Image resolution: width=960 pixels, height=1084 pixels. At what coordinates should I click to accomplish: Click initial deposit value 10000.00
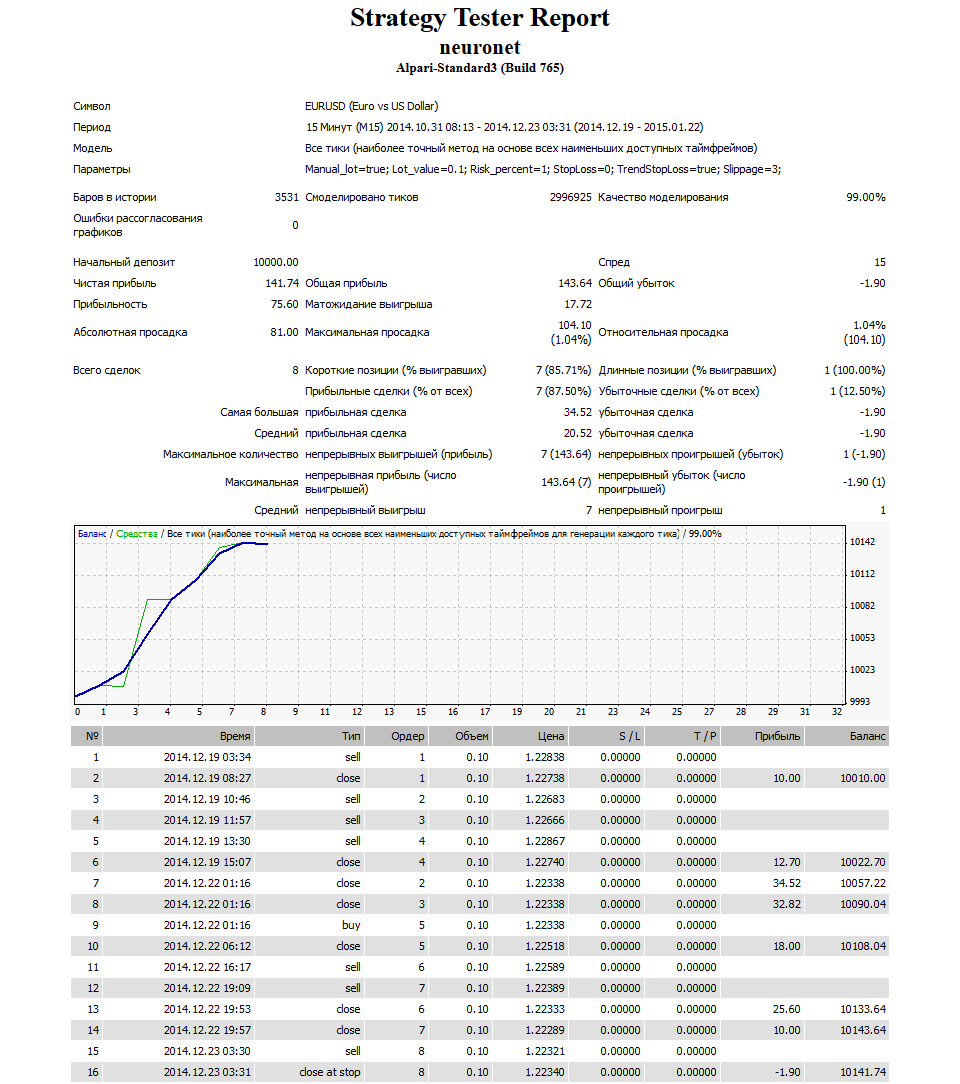(x=276, y=262)
